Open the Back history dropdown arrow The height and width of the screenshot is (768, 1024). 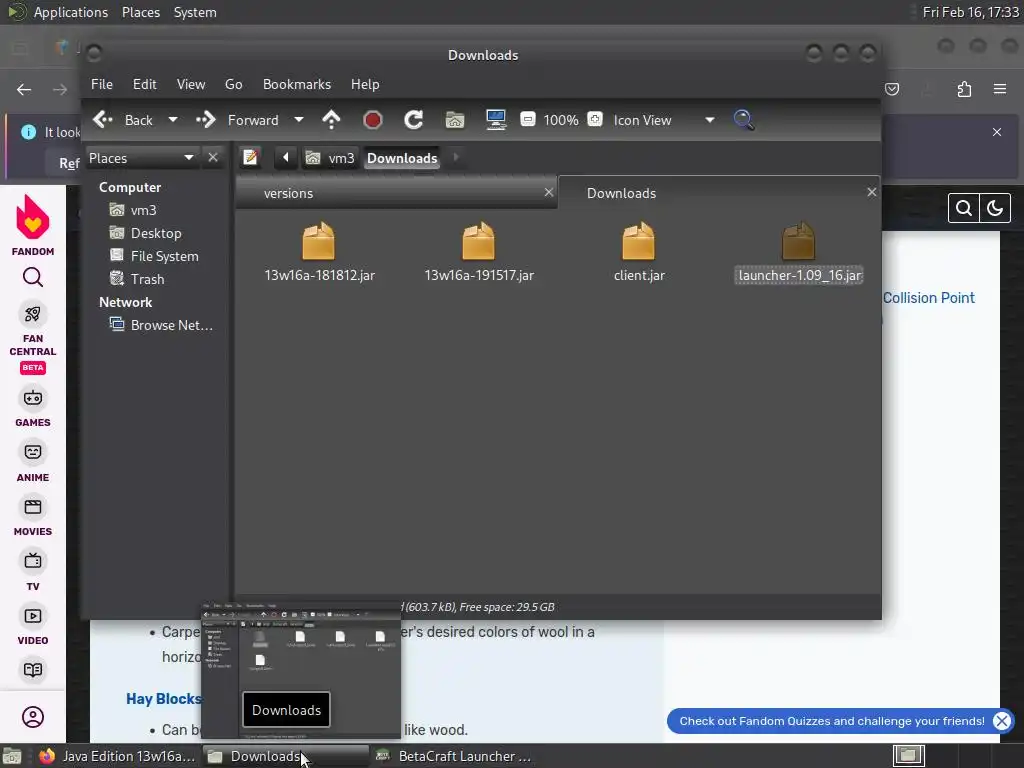coord(172,120)
